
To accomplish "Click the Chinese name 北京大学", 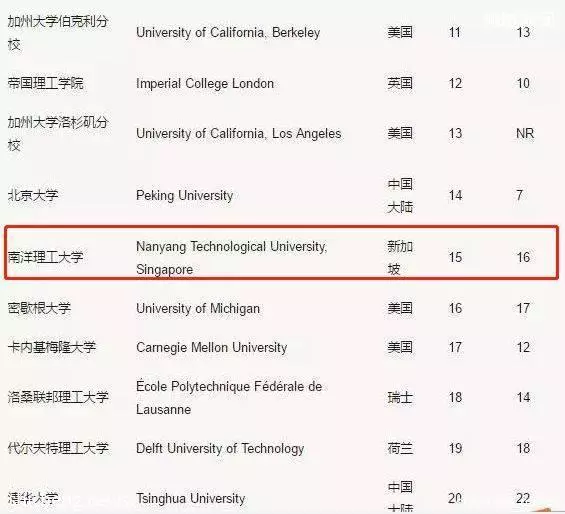I will click(x=33, y=195).
